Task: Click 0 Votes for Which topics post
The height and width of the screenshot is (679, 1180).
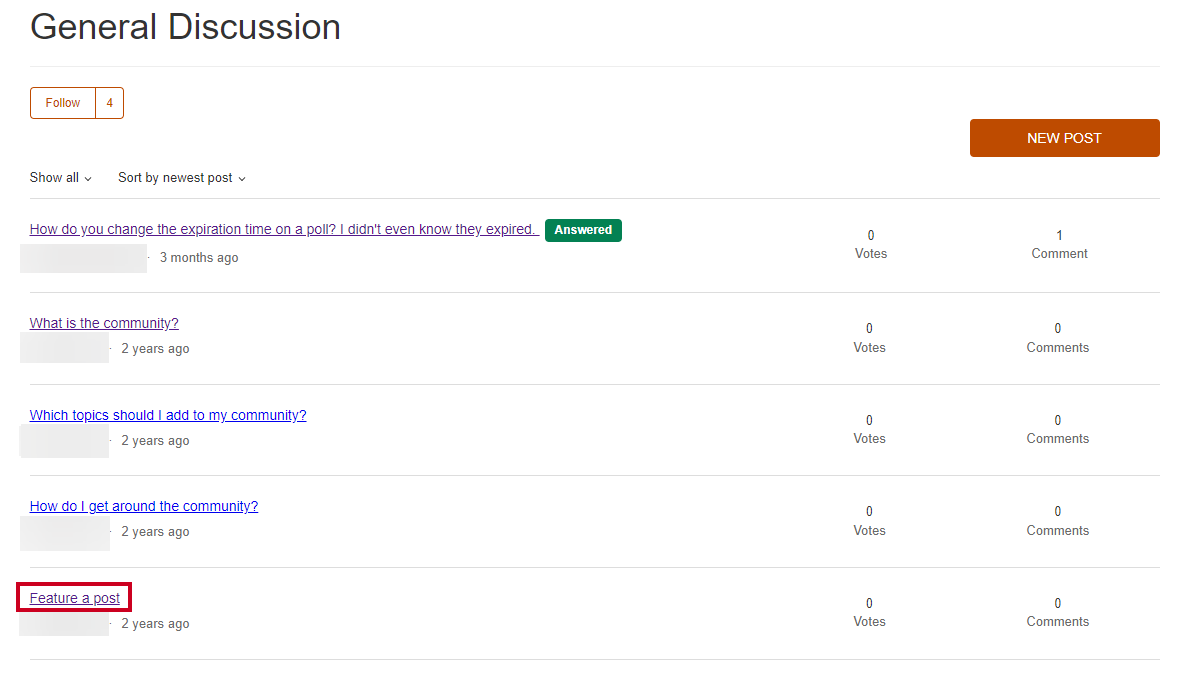Action: [x=869, y=429]
